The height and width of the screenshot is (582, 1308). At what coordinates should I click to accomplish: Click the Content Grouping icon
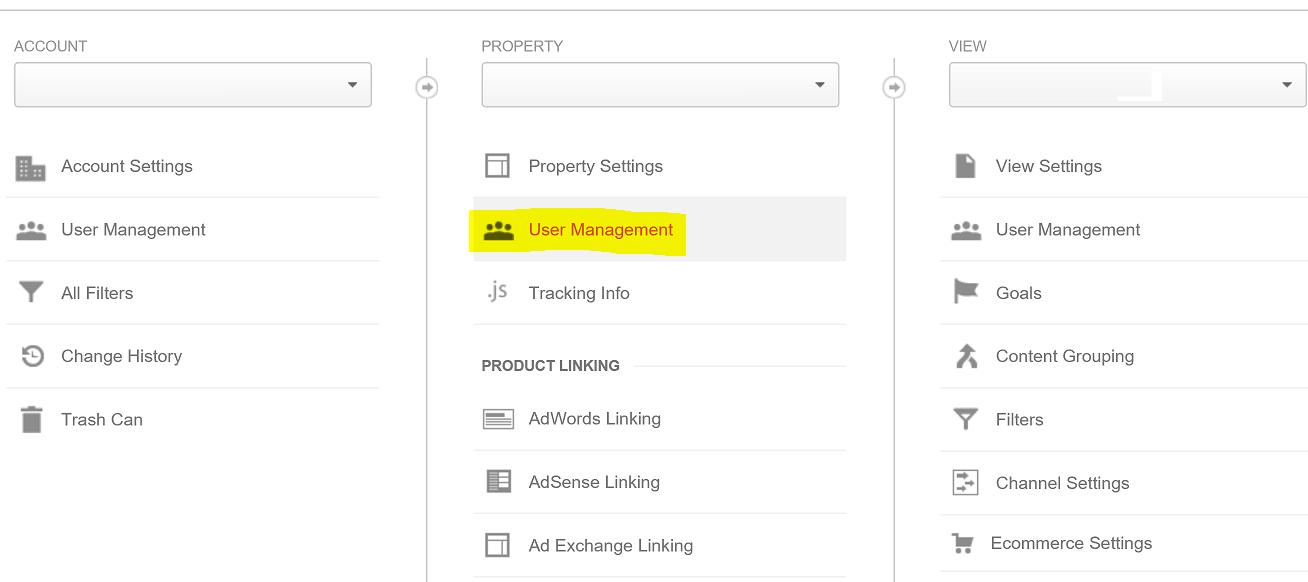(965, 356)
